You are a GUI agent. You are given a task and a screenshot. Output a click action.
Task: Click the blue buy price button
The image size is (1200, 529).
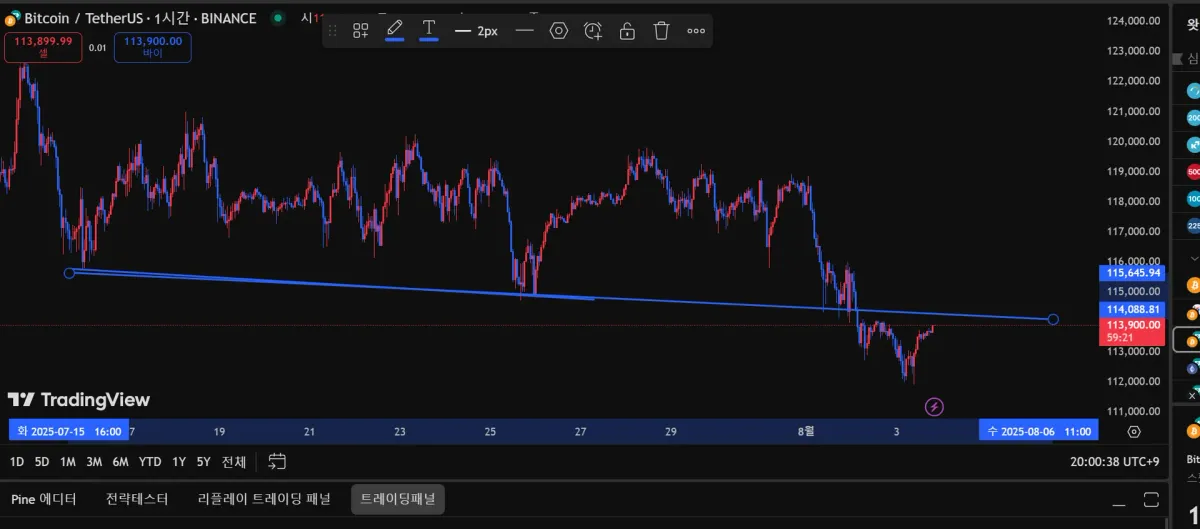[x=153, y=47]
